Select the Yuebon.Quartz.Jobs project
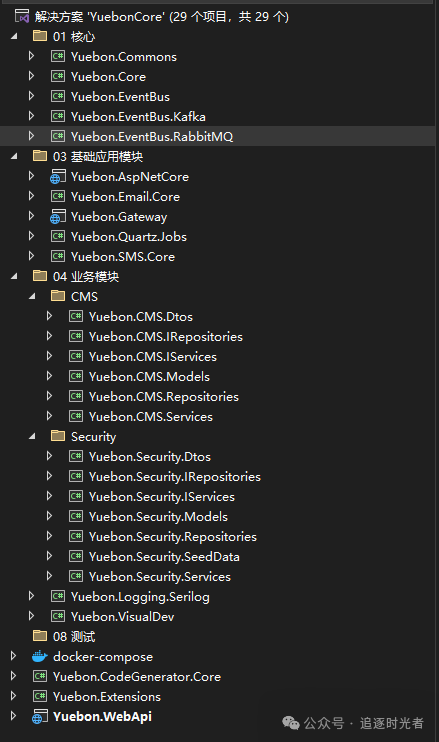 point(129,237)
